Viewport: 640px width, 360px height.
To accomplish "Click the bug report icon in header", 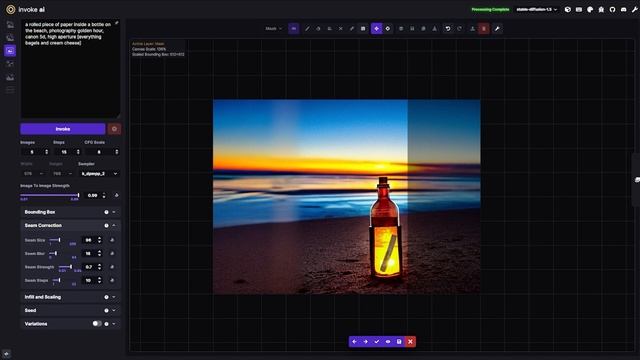I will tap(601, 9).
